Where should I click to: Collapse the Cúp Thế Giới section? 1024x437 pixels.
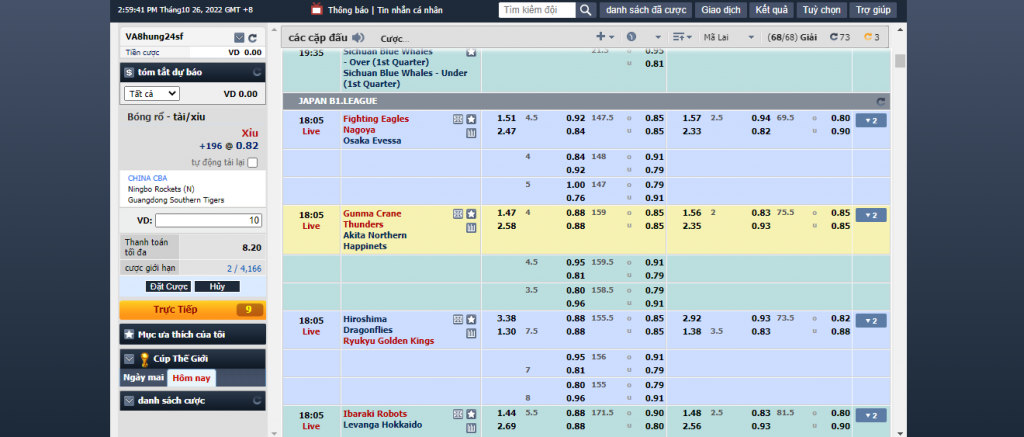pos(129,359)
